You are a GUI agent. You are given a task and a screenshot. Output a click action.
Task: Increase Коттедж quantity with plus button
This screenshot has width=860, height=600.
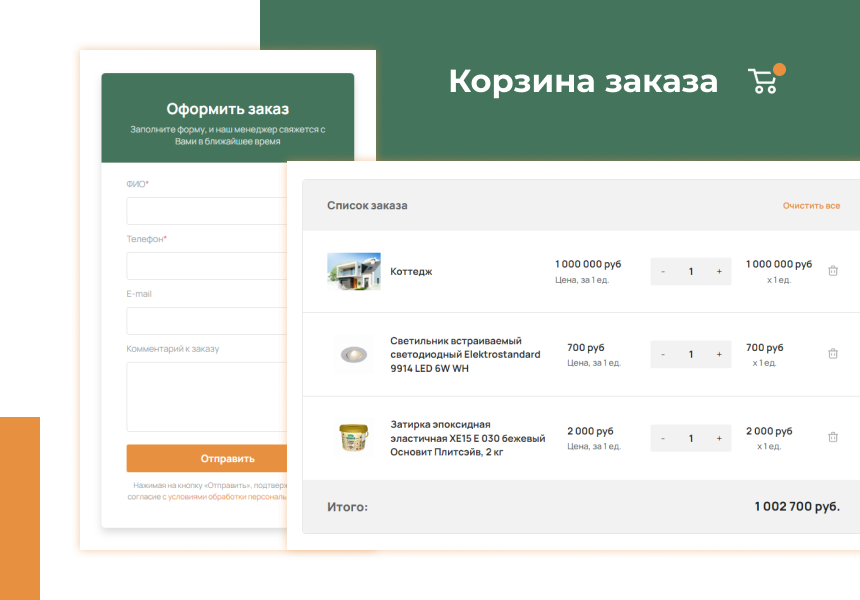(718, 272)
